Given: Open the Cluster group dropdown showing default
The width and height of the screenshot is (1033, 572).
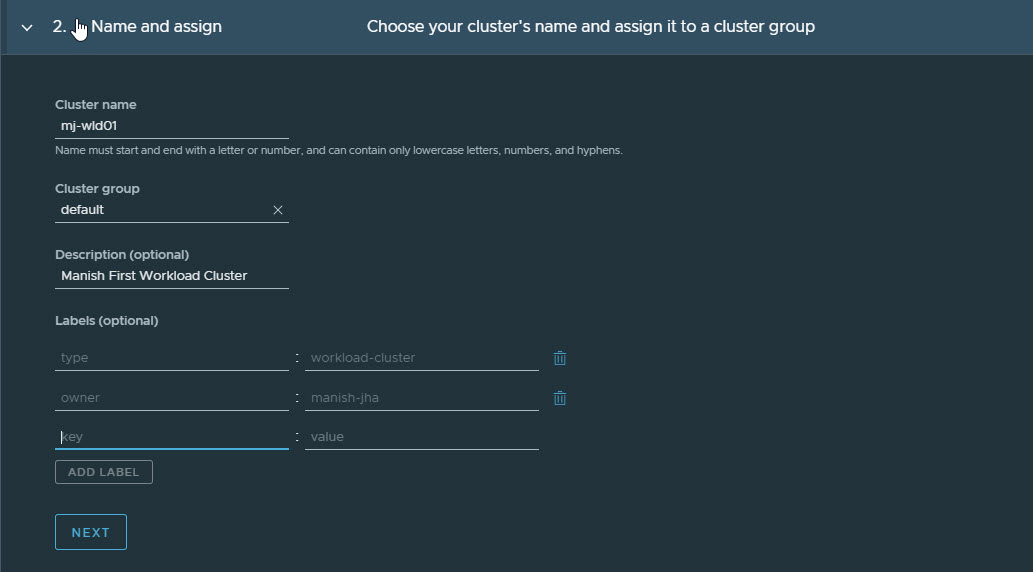Looking at the screenshot, I should click(x=160, y=210).
